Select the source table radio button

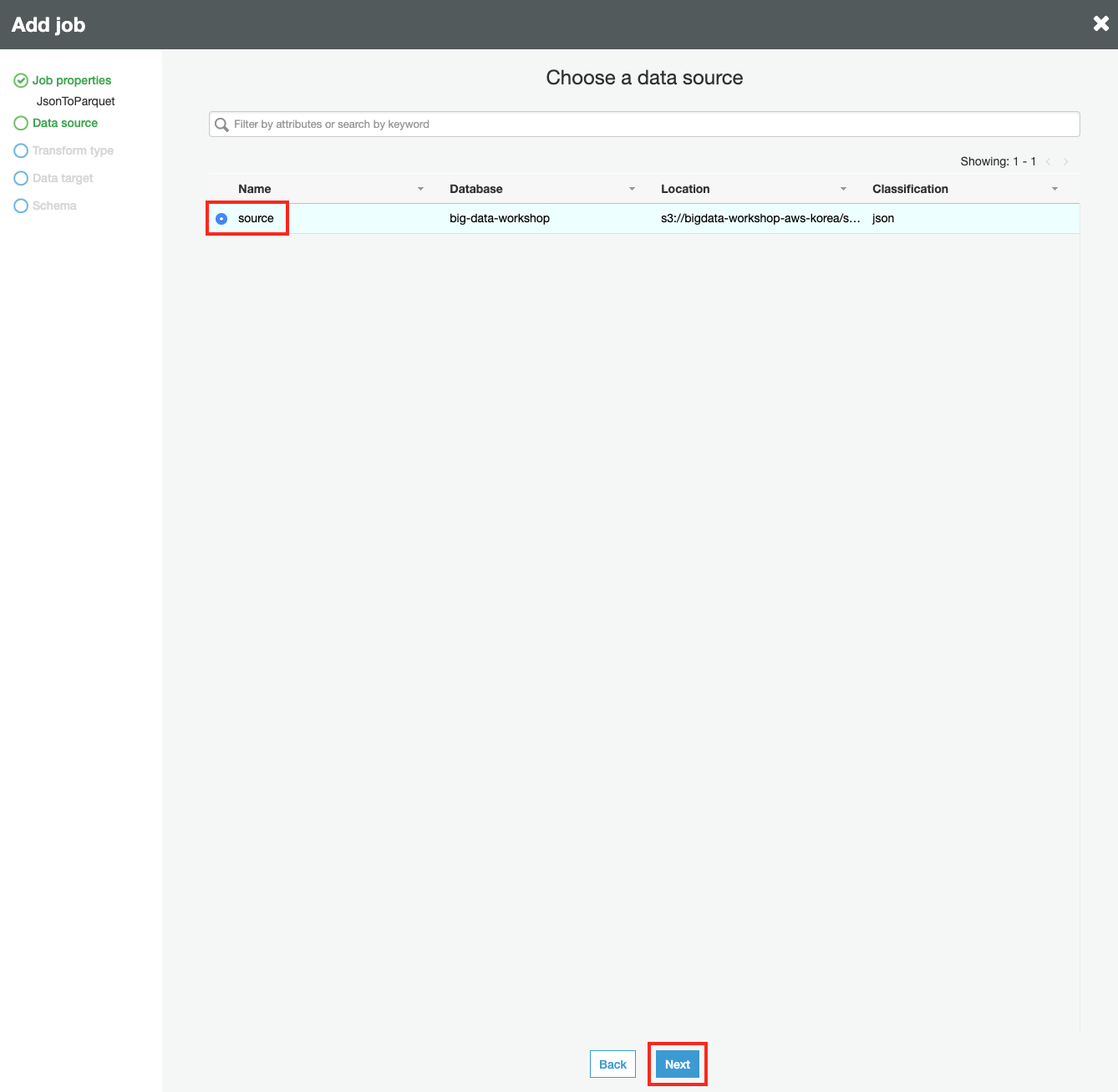pyautogui.click(x=221, y=219)
